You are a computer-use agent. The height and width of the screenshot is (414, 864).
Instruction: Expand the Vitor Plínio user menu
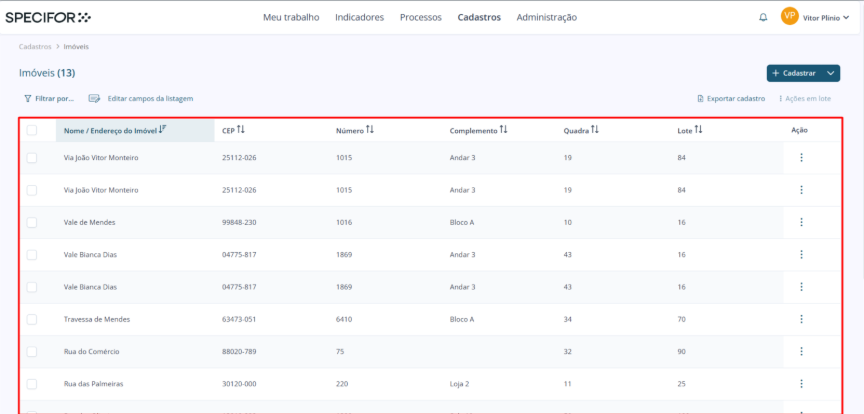point(826,18)
